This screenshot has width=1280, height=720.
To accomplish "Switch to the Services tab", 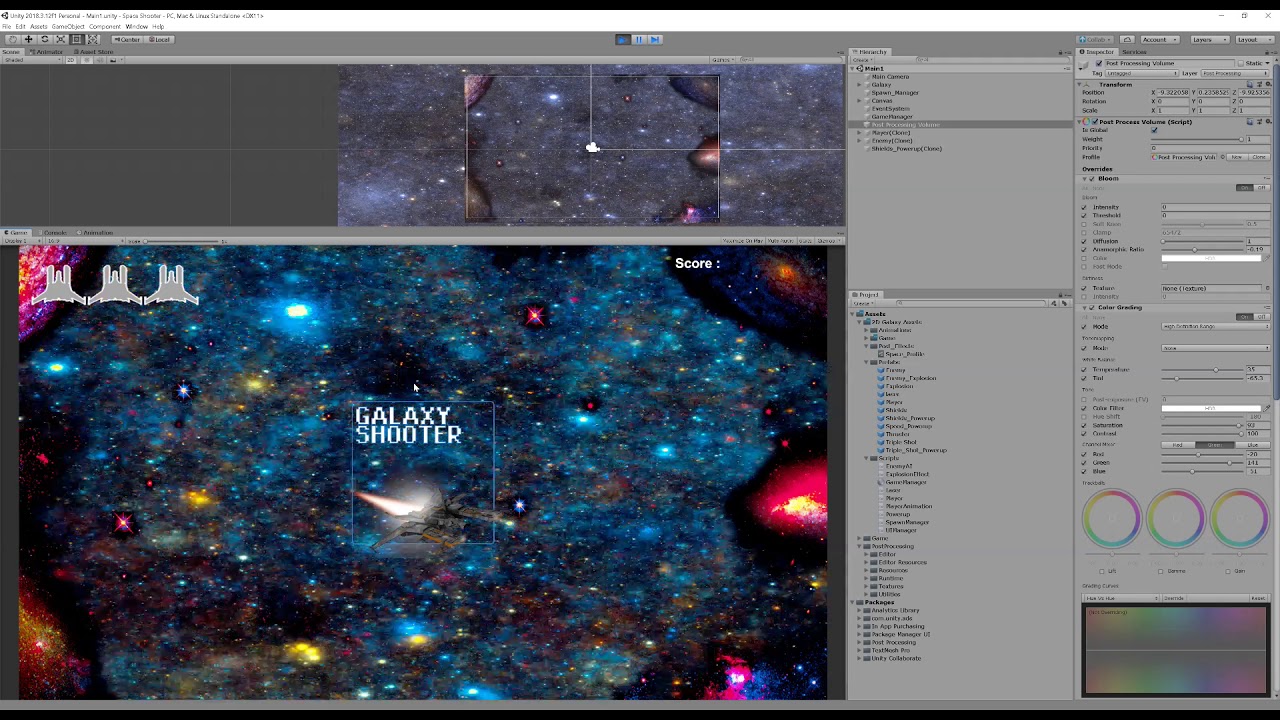I will point(1134,52).
